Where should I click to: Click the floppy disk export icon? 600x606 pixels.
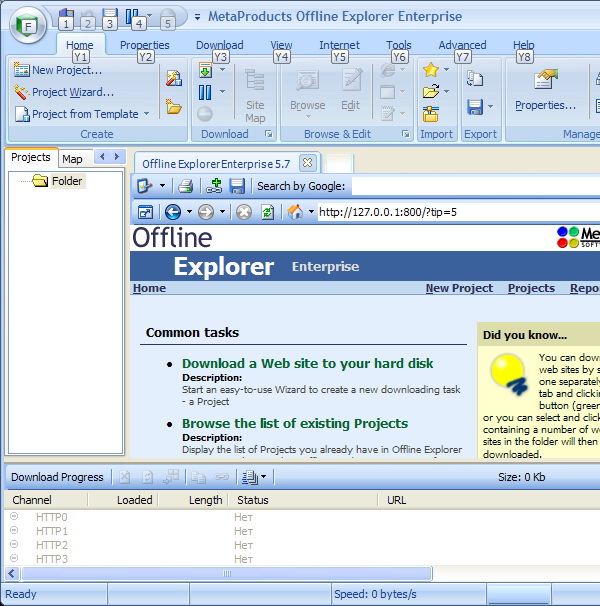475,107
